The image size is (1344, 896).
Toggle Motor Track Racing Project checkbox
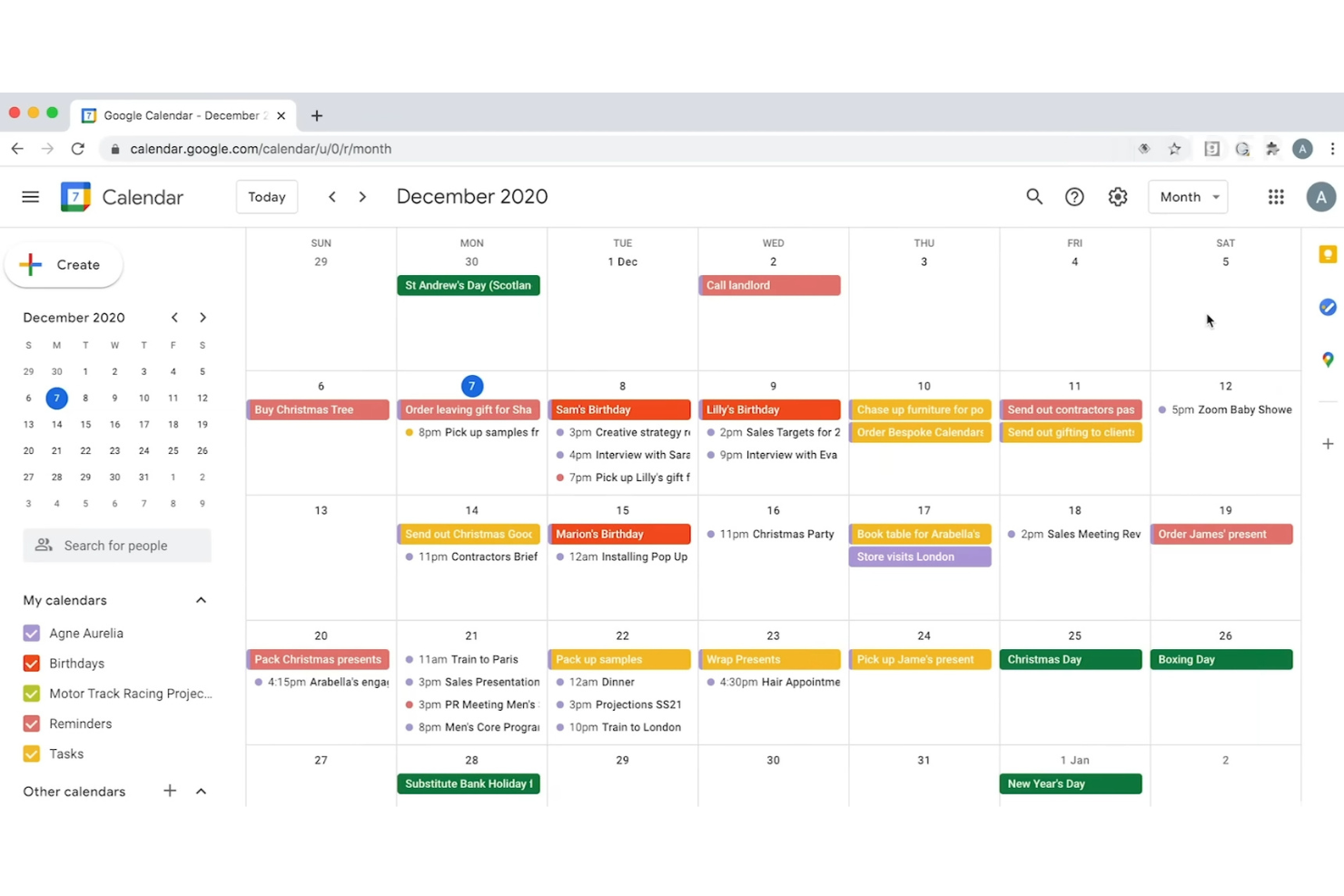coord(32,694)
